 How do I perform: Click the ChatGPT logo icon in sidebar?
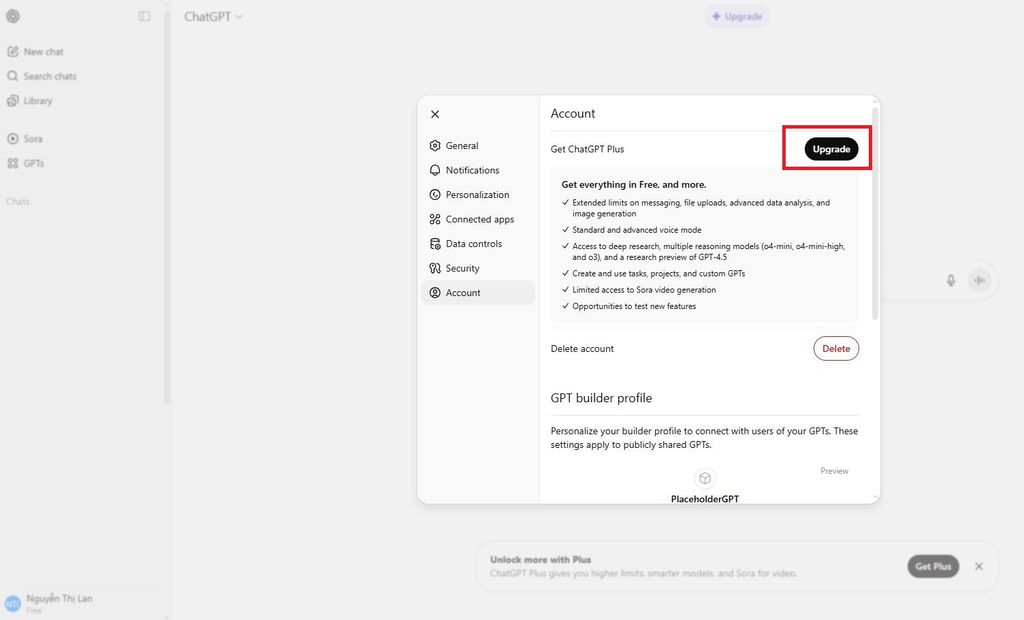click(13, 16)
